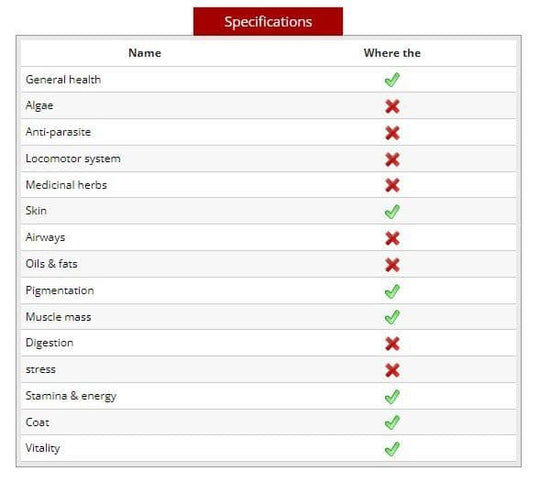Click the green tick beside Vitality
Screen dimensions: 540x482
click(x=392, y=449)
